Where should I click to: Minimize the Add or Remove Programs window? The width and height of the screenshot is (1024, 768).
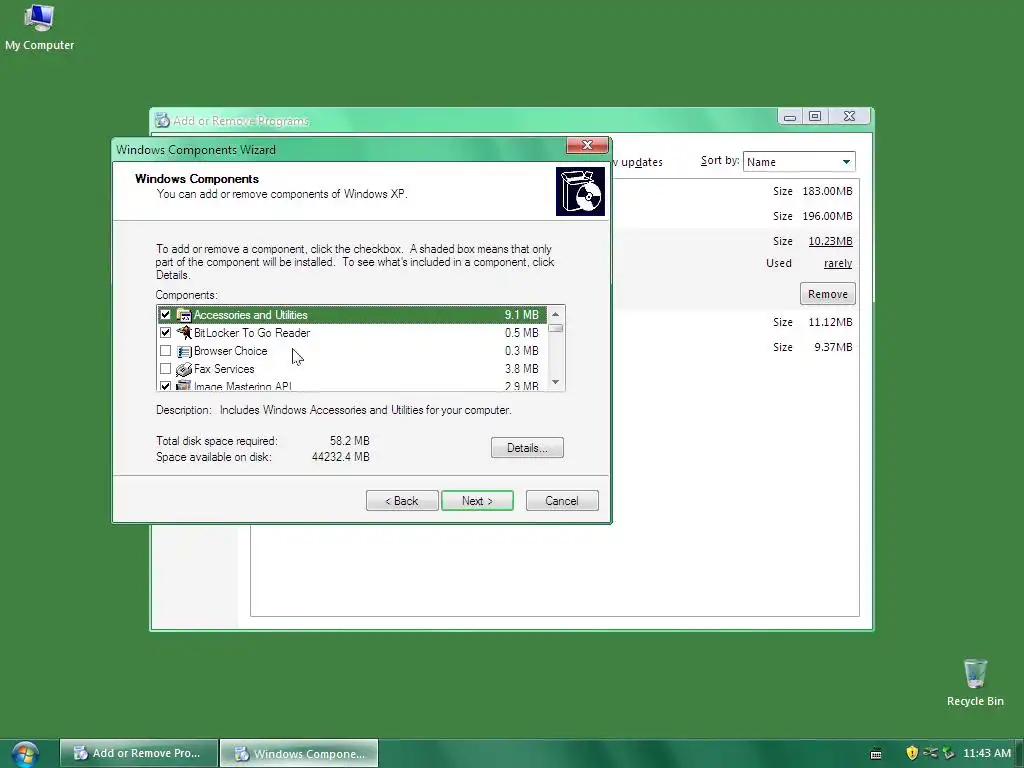tap(790, 116)
